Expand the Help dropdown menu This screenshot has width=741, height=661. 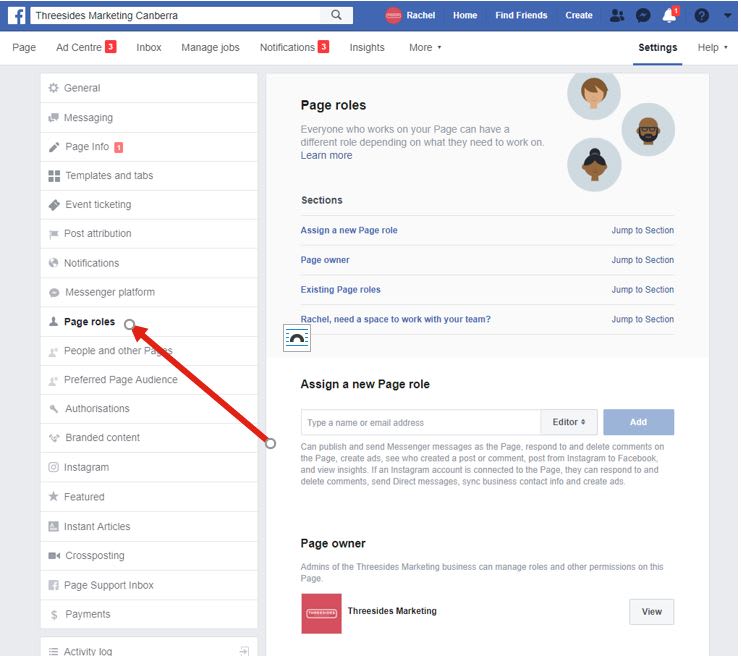click(715, 48)
